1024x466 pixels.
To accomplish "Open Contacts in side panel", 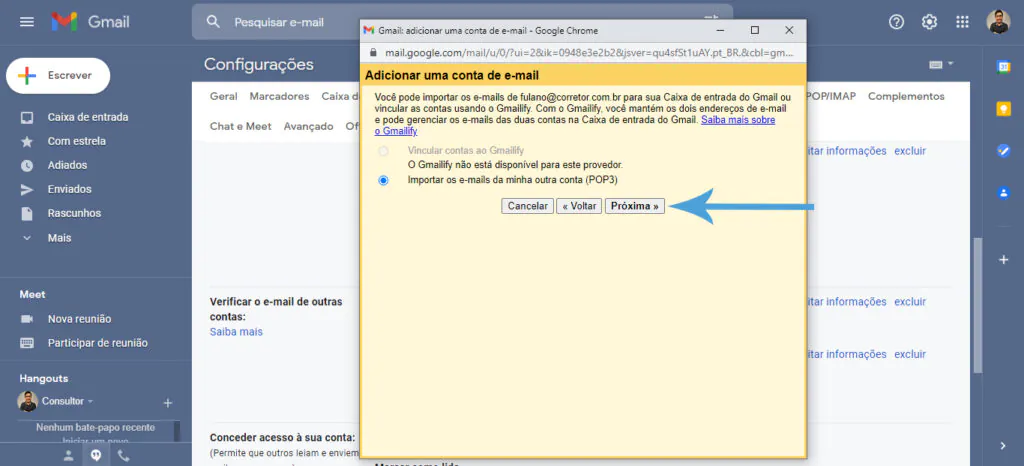I will coord(1003,193).
